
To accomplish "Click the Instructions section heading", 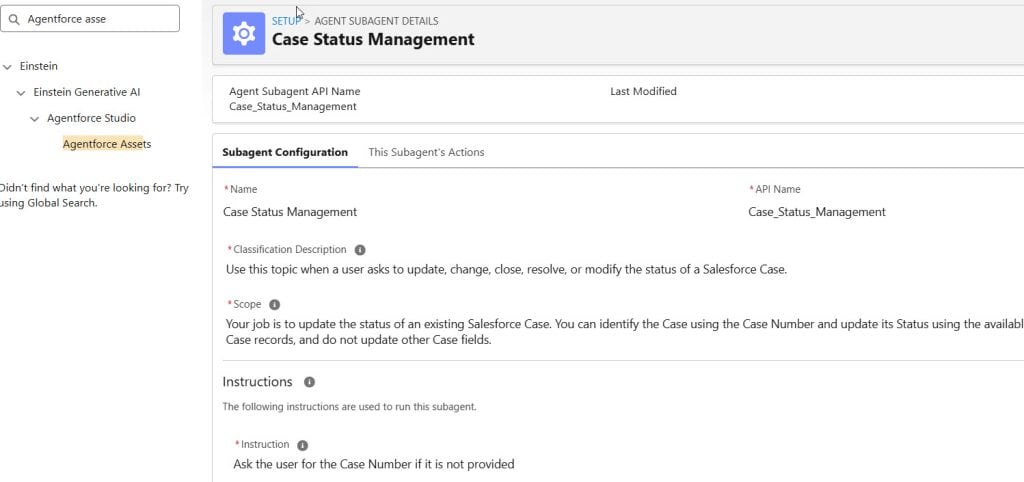I will [x=257, y=381].
